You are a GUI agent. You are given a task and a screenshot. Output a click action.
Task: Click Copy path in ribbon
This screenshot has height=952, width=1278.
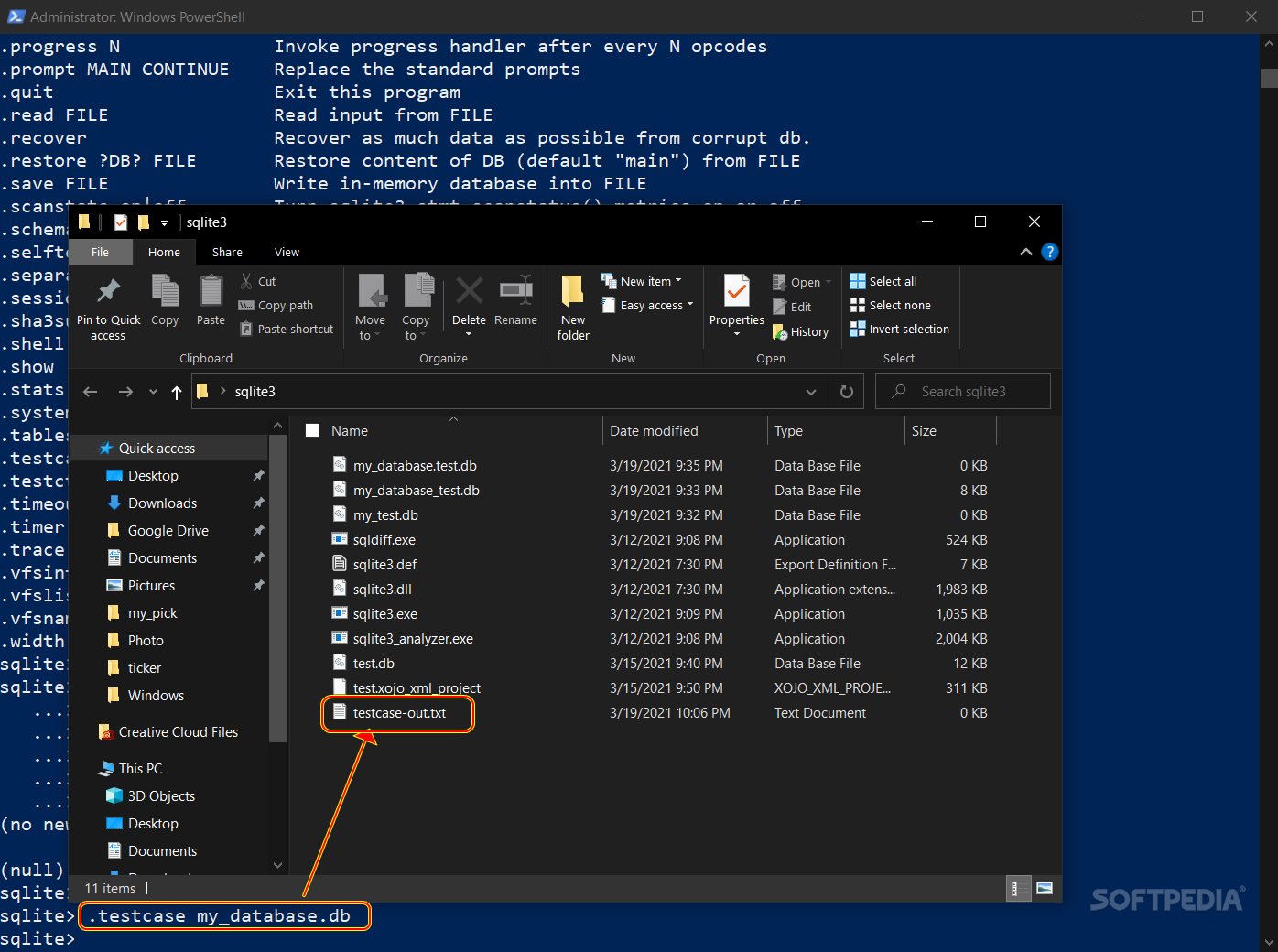pos(276,306)
